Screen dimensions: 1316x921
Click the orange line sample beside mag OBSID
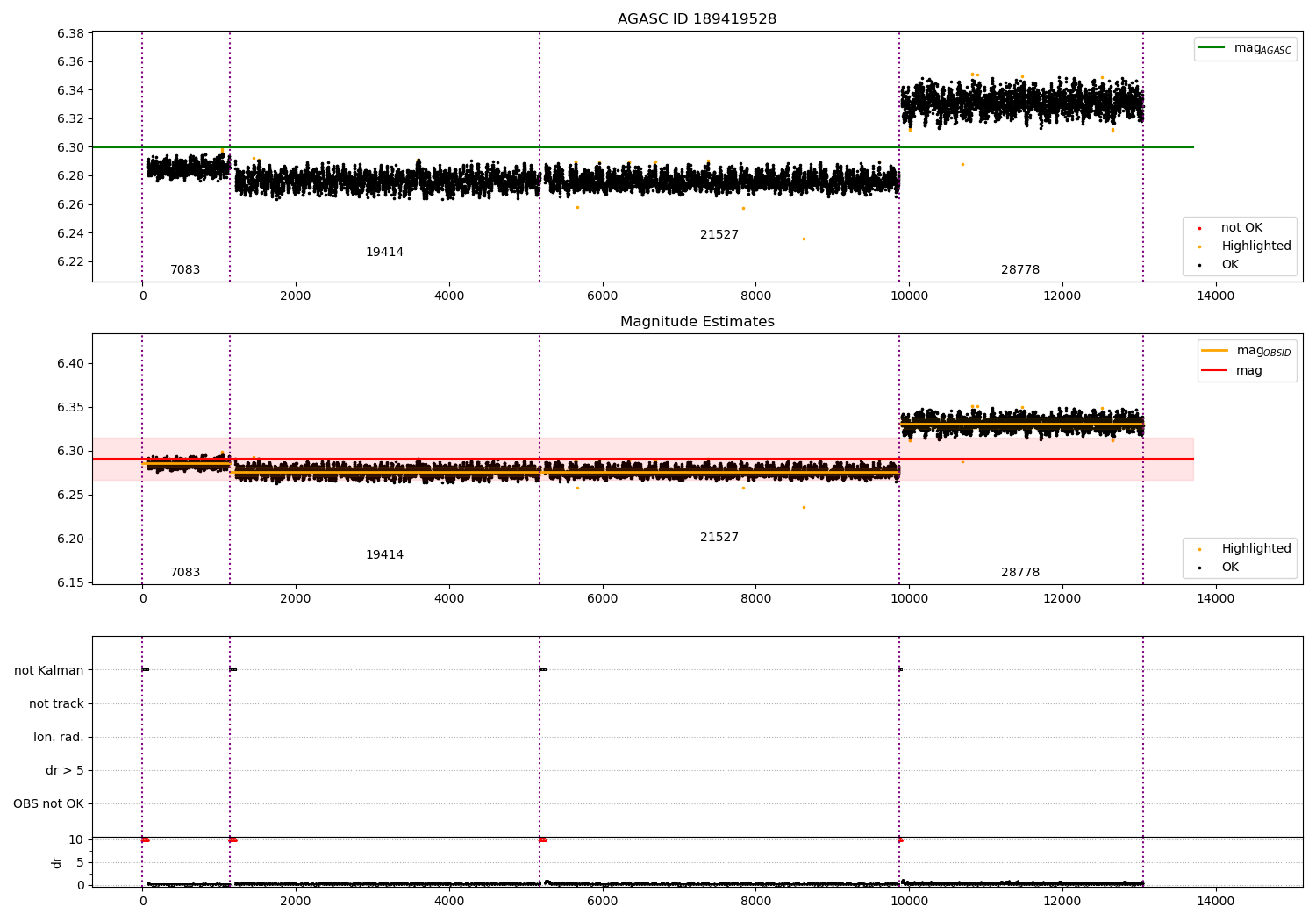pos(1214,351)
